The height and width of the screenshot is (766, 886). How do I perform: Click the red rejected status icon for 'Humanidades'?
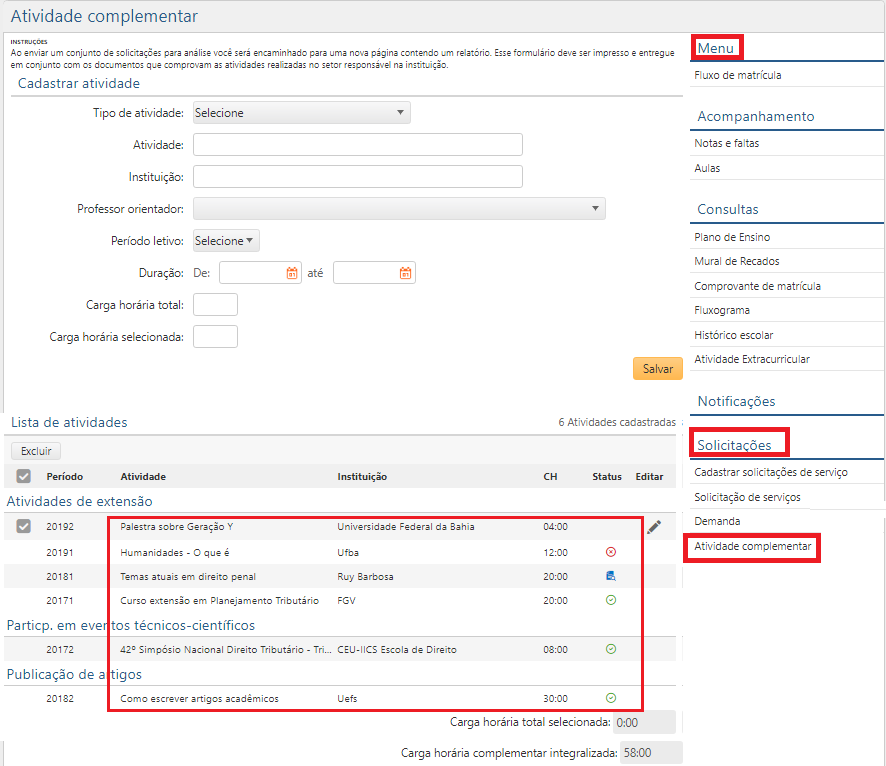[611, 552]
